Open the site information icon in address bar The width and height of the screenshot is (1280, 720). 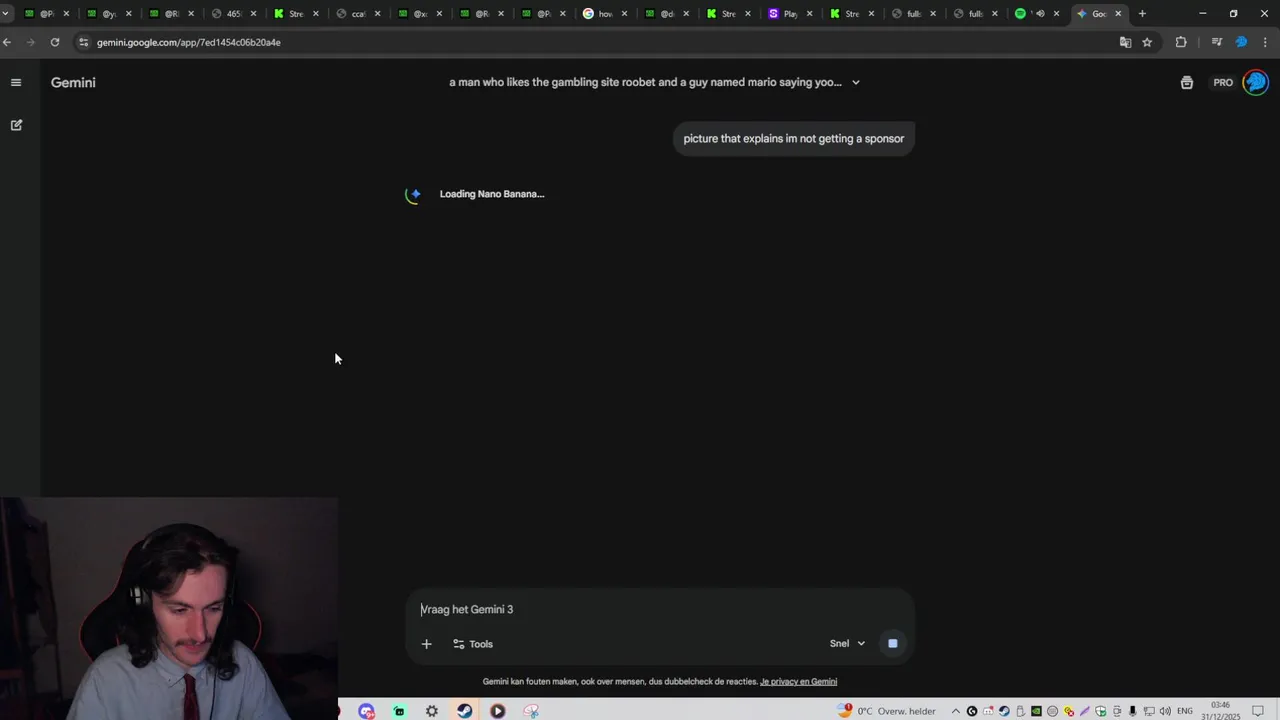point(84,42)
